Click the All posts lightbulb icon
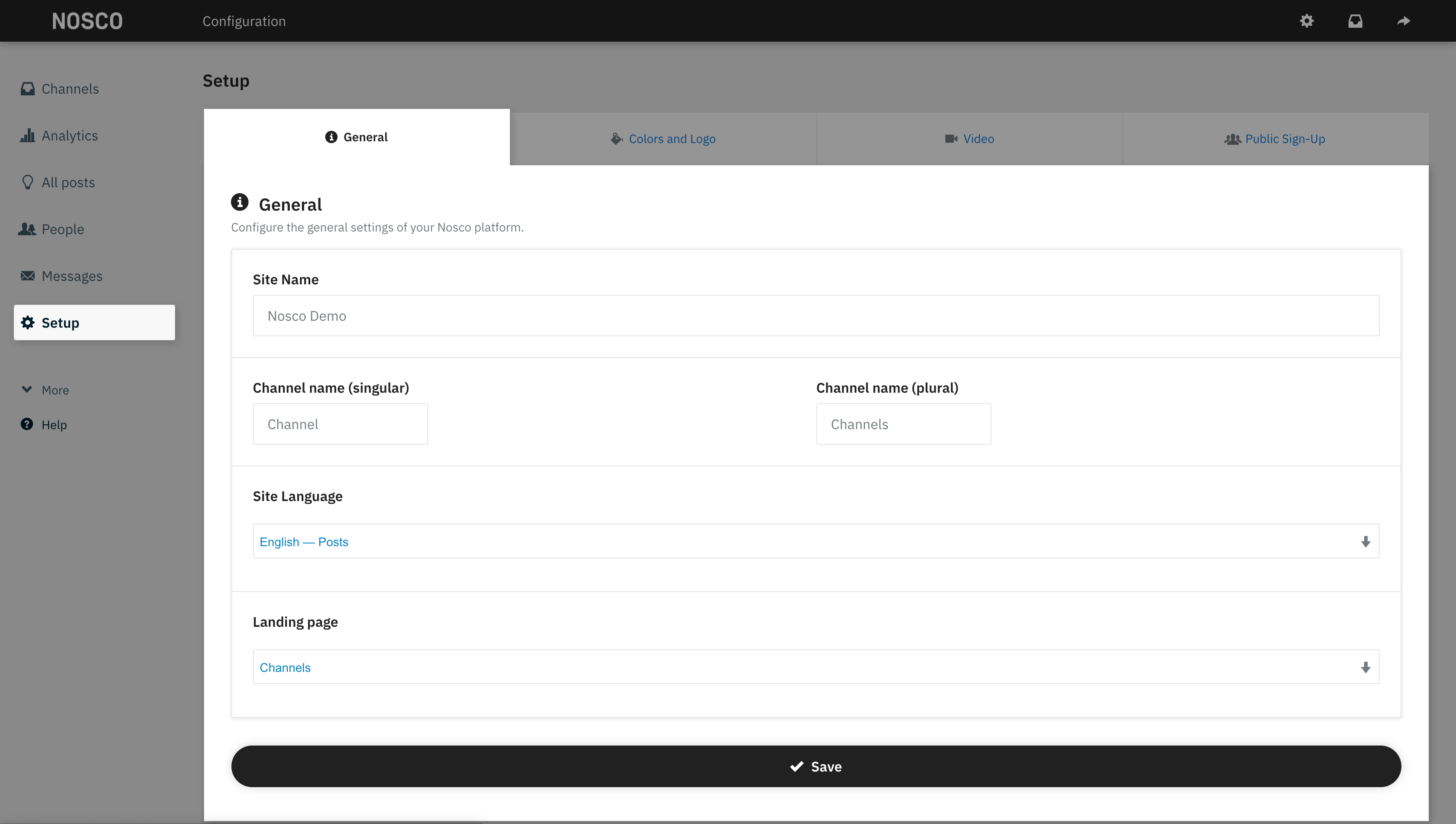This screenshot has width=1456, height=824. coord(27,182)
